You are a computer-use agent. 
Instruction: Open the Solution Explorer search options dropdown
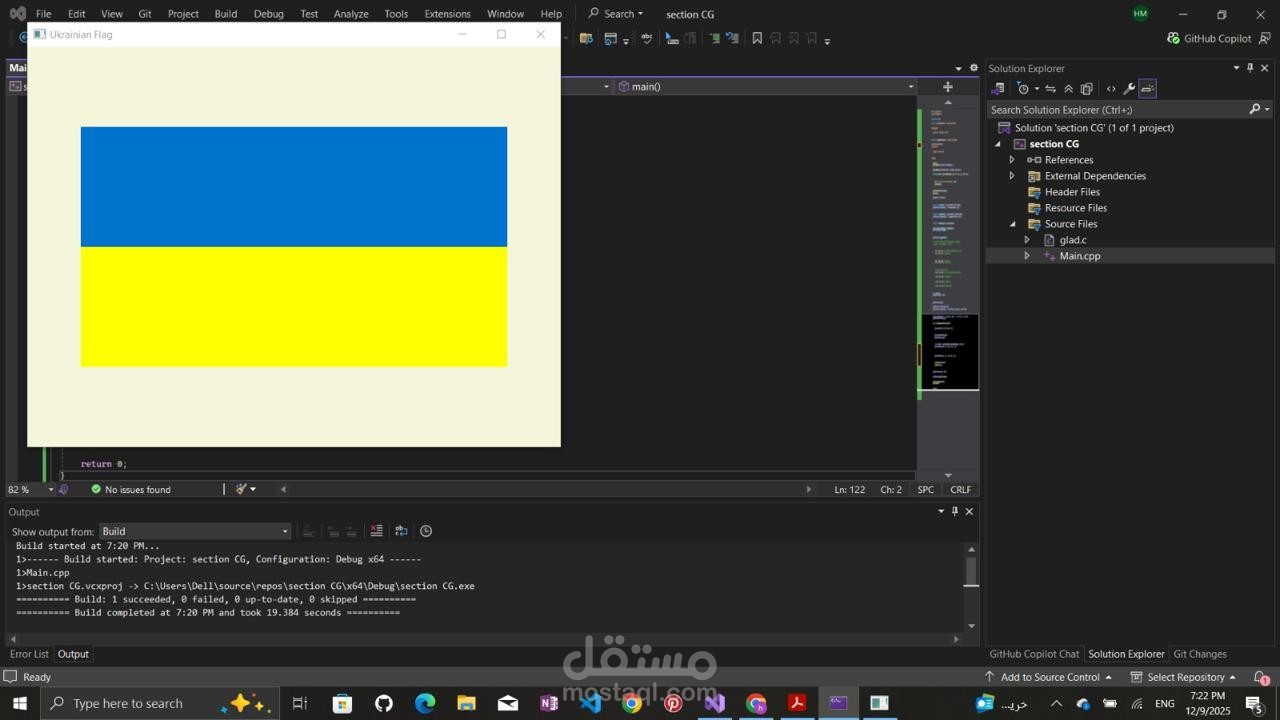pos(1267,109)
